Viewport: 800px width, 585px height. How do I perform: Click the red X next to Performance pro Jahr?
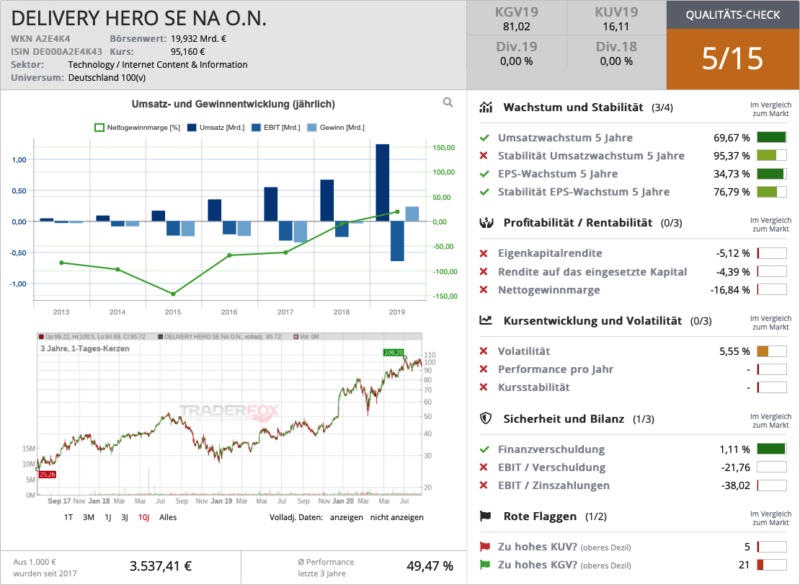point(484,369)
